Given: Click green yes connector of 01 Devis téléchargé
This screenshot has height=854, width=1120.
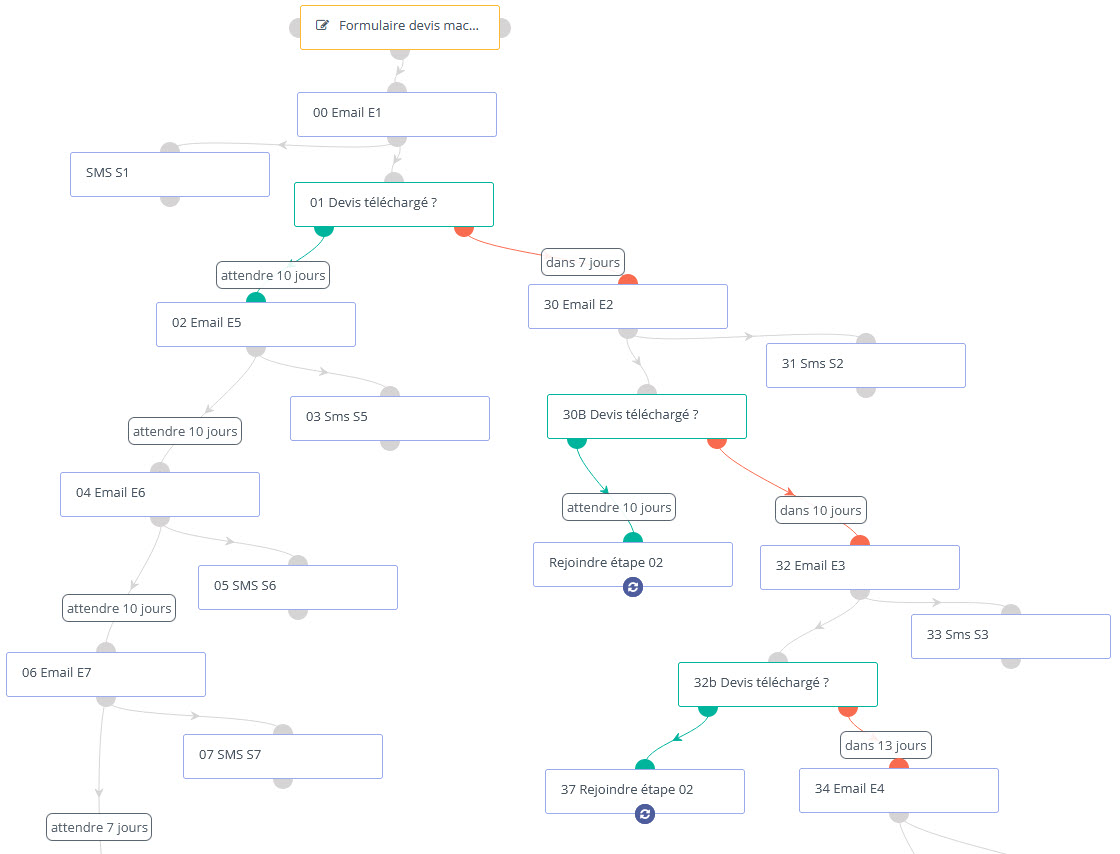Looking at the screenshot, I should (x=324, y=231).
